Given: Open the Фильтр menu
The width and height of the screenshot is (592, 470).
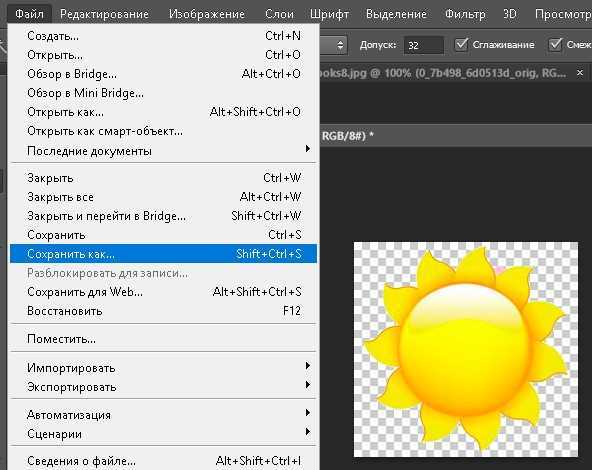Looking at the screenshot, I should pyautogui.click(x=465, y=14).
